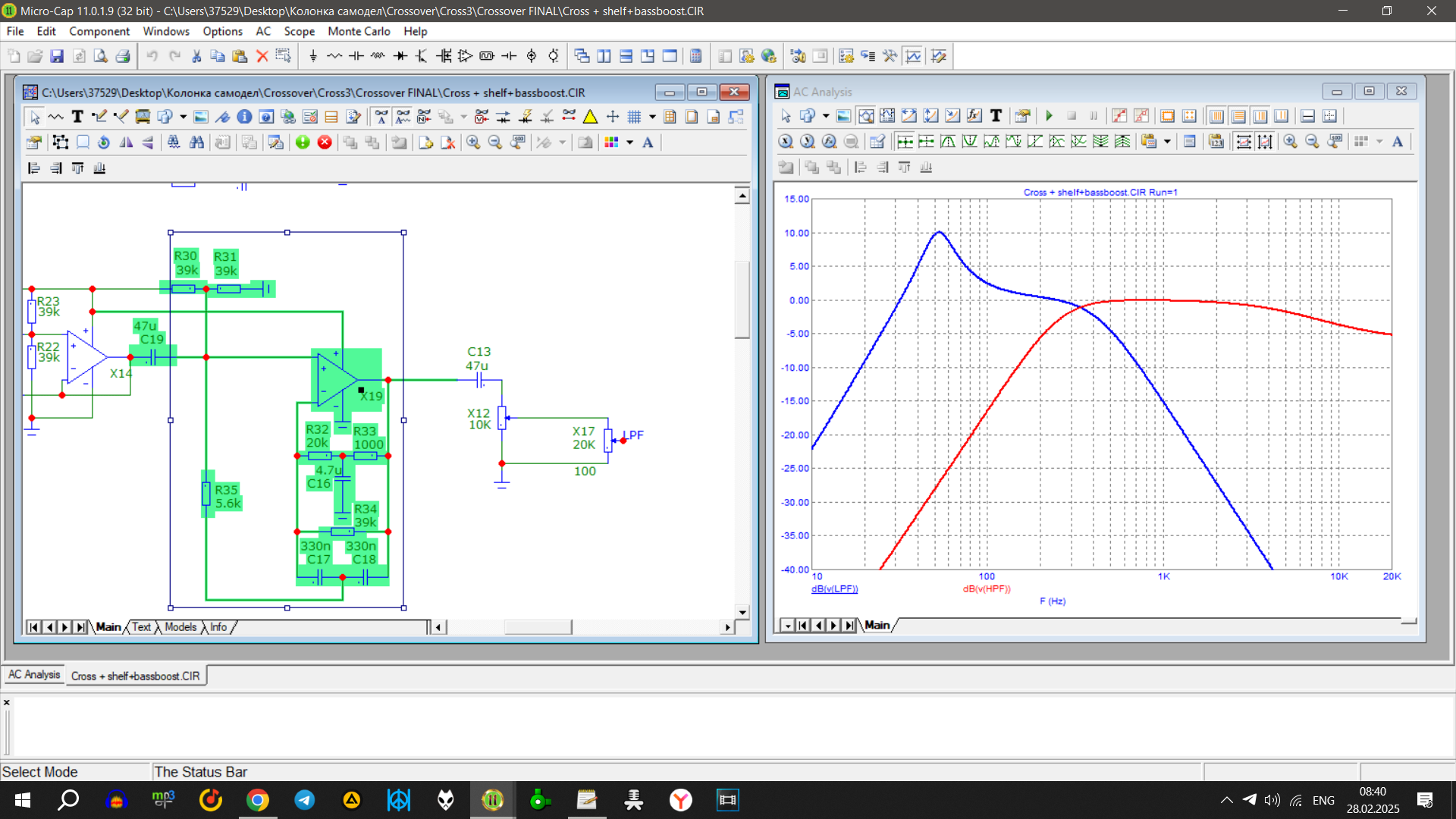Toggle Scale mode button in AC Analysis toolbar
Screen dimensions: 1456x819
click(x=866, y=116)
